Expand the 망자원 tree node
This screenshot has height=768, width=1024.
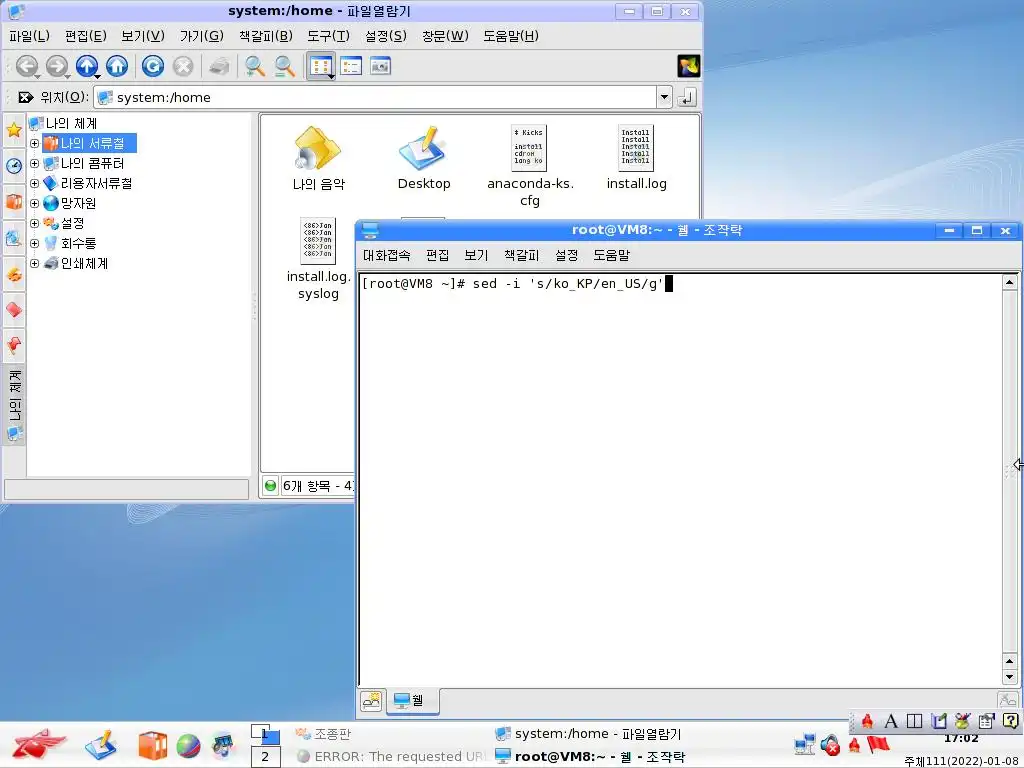pyautogui.click(x=35, y=203)
